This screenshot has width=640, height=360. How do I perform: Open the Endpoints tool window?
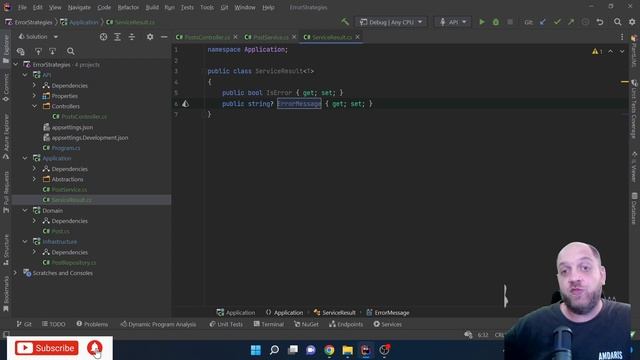click(x=346, y=324)
